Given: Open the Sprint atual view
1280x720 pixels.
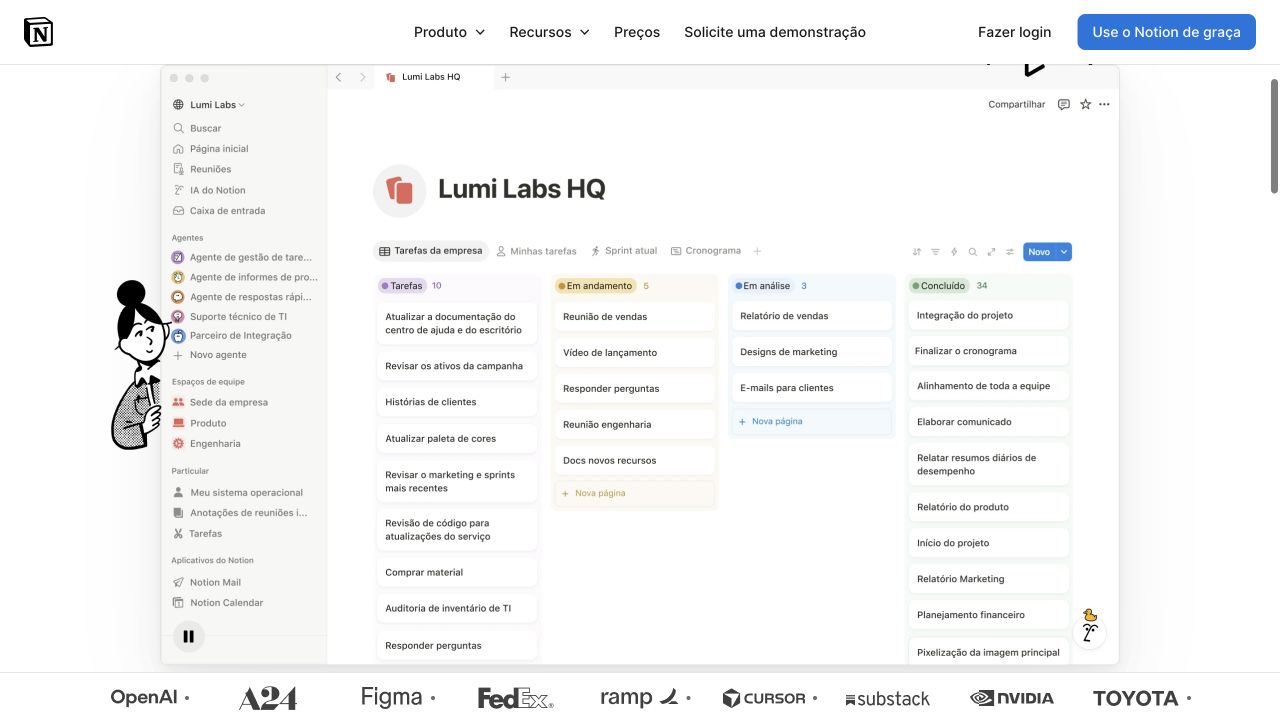Looking at the screenshot, I should [x=624, y=251].
